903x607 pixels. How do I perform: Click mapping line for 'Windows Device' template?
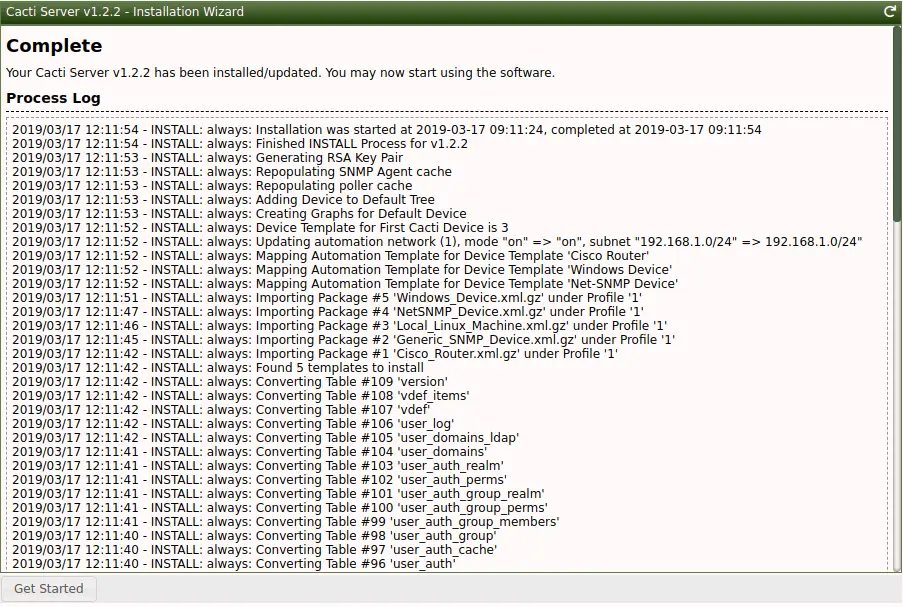(x=342, y=270)
